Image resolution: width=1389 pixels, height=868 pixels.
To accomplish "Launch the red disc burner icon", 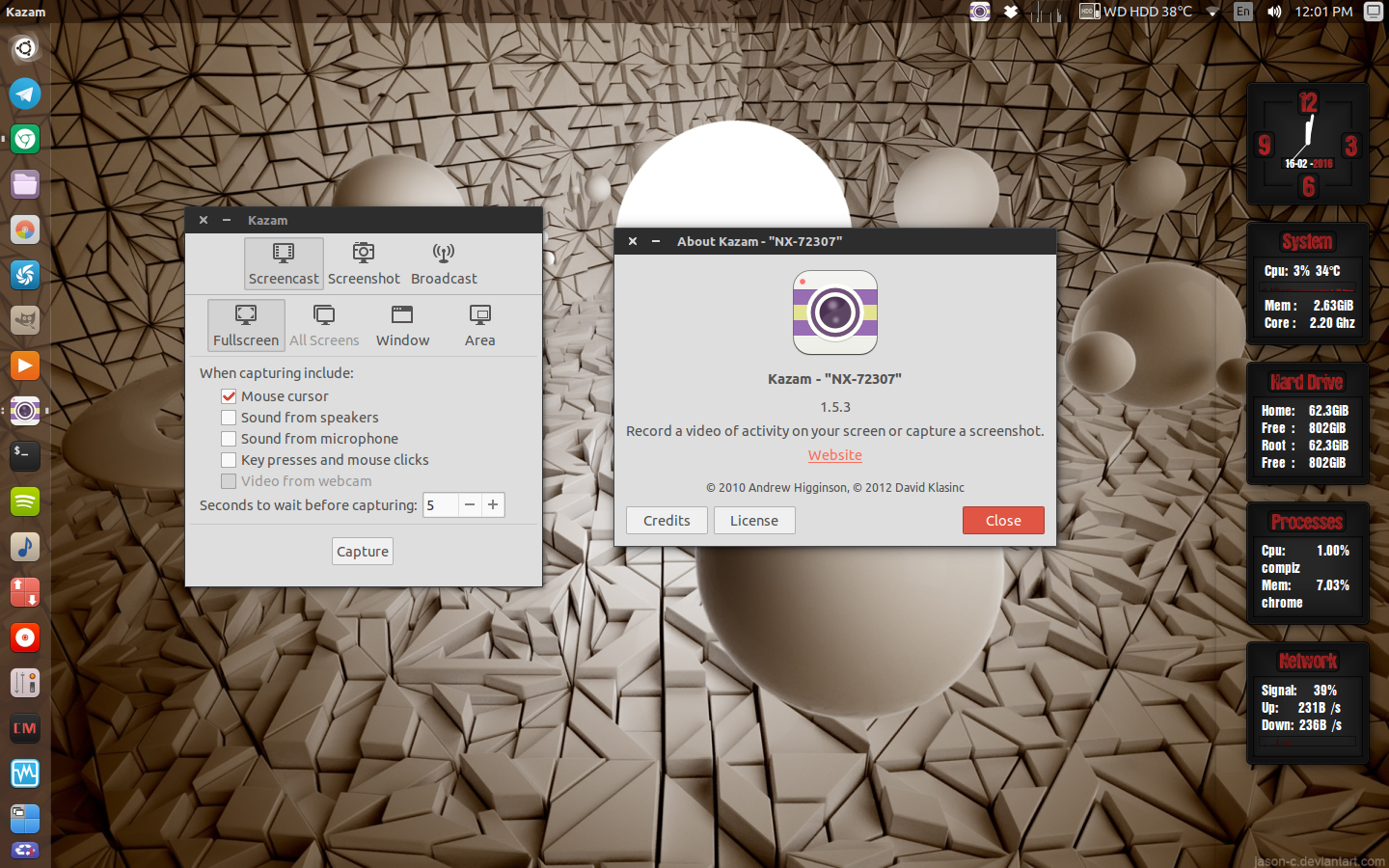I will [25, 637].
